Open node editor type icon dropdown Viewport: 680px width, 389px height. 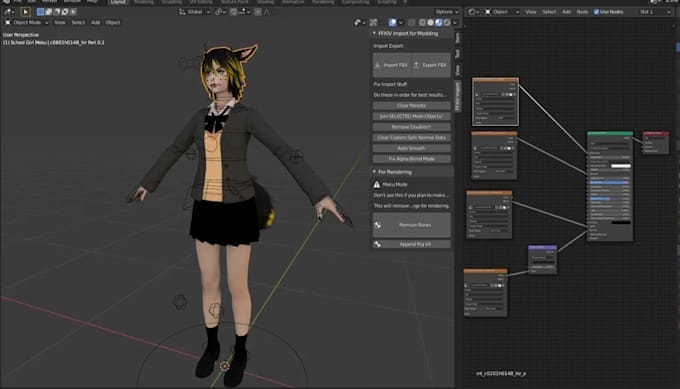click(473, 12)
